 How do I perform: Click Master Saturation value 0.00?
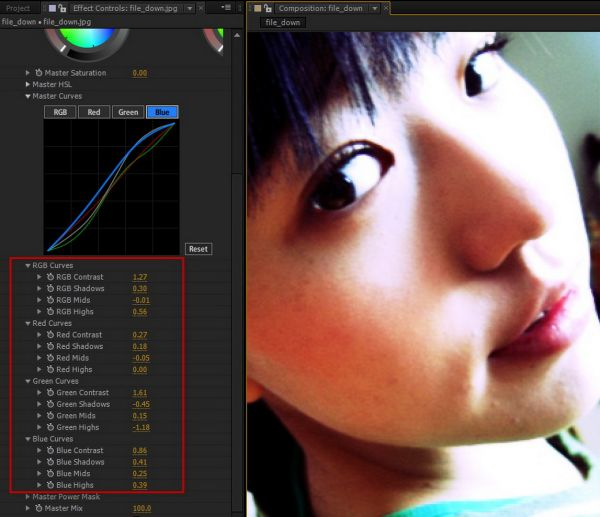(140, 73)
